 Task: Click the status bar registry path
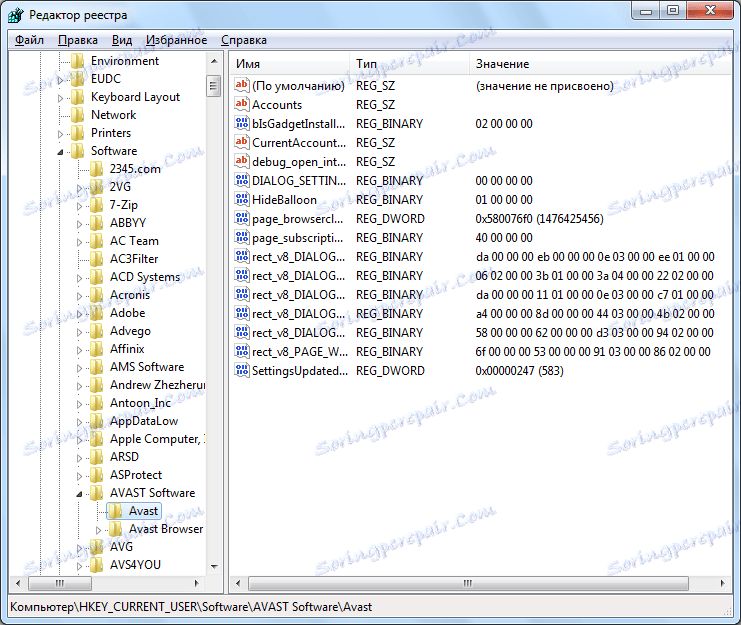point(191,607)
